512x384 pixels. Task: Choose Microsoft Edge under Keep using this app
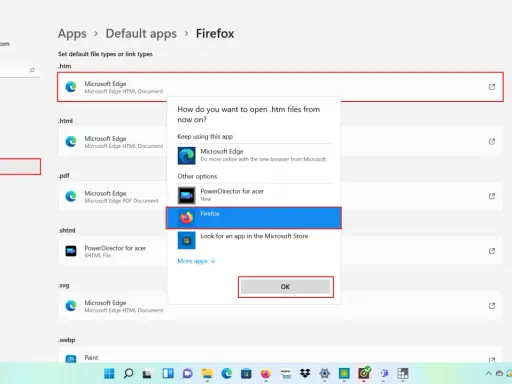pyautogui.click(x=255, y=155)
